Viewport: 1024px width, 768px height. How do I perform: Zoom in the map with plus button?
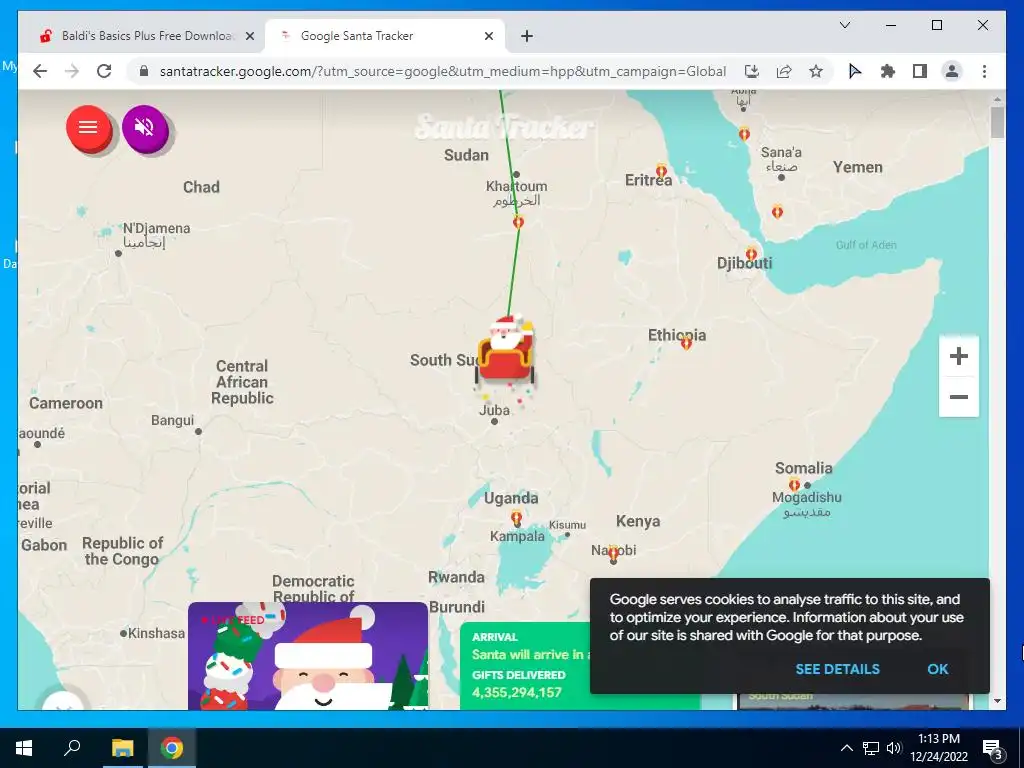pyautogui.click(x=958, y=356)
